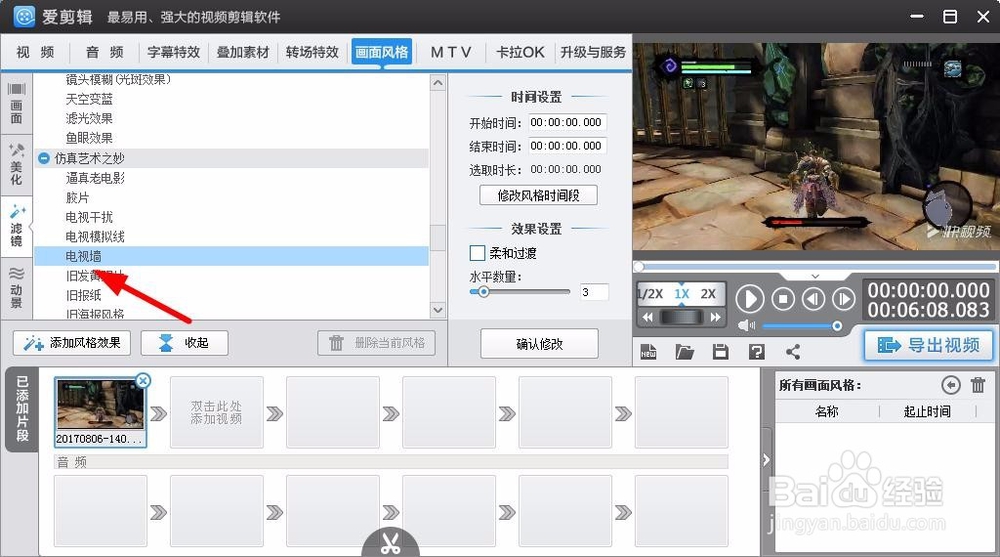Click the style list scroll down arrow
The width and height of the screenshot is (1000, 557).
pyautogui.click(x=438, y=310)
